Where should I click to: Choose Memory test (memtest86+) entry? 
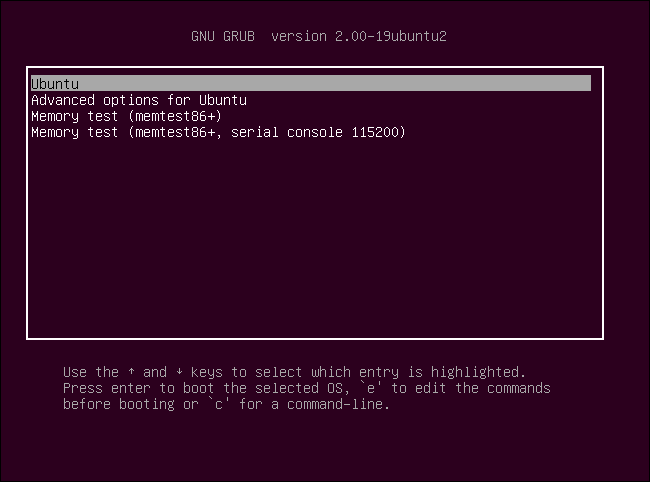(126, 116)
